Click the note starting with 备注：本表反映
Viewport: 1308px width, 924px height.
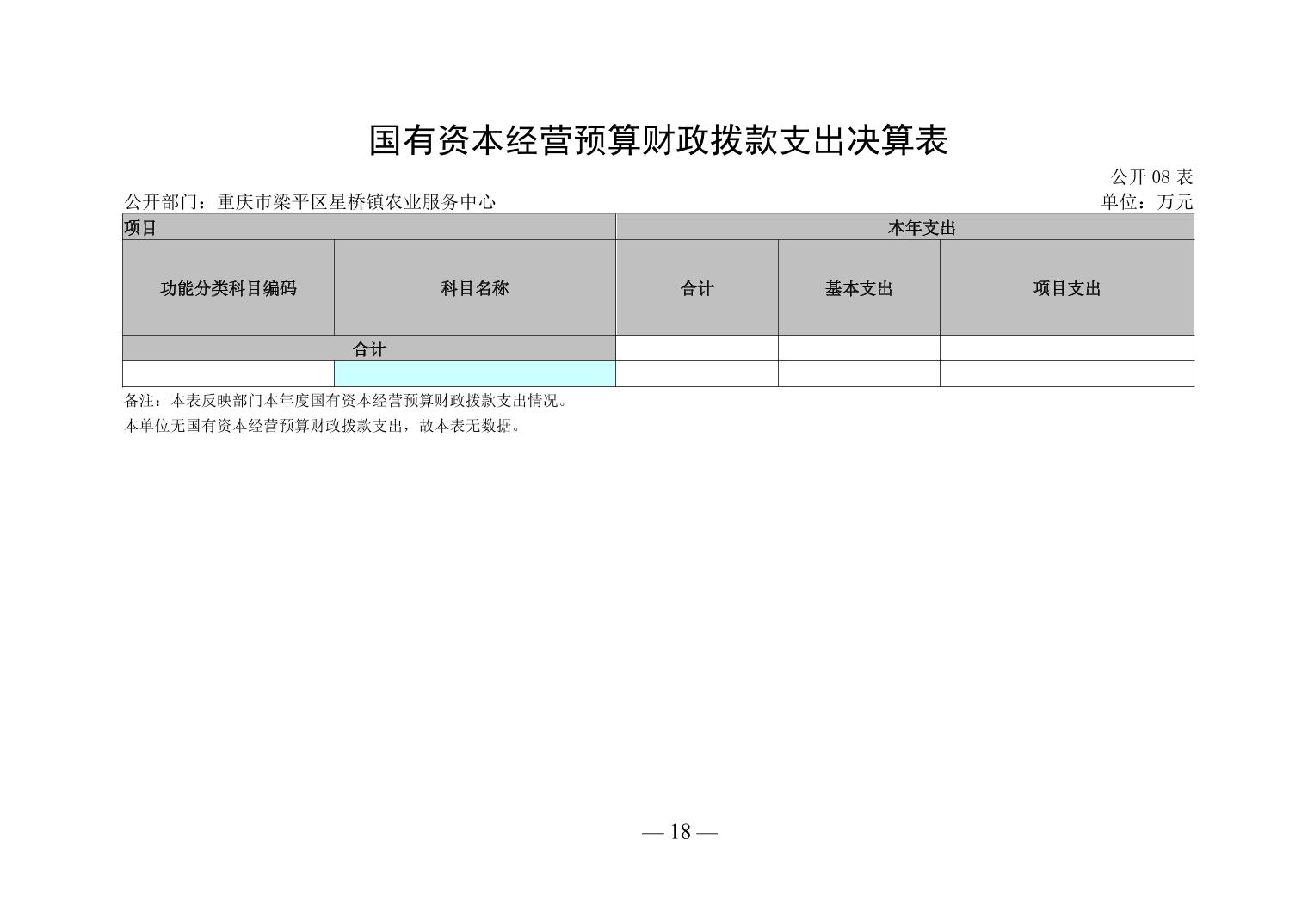pyautogui.click(x=347, y=401)
